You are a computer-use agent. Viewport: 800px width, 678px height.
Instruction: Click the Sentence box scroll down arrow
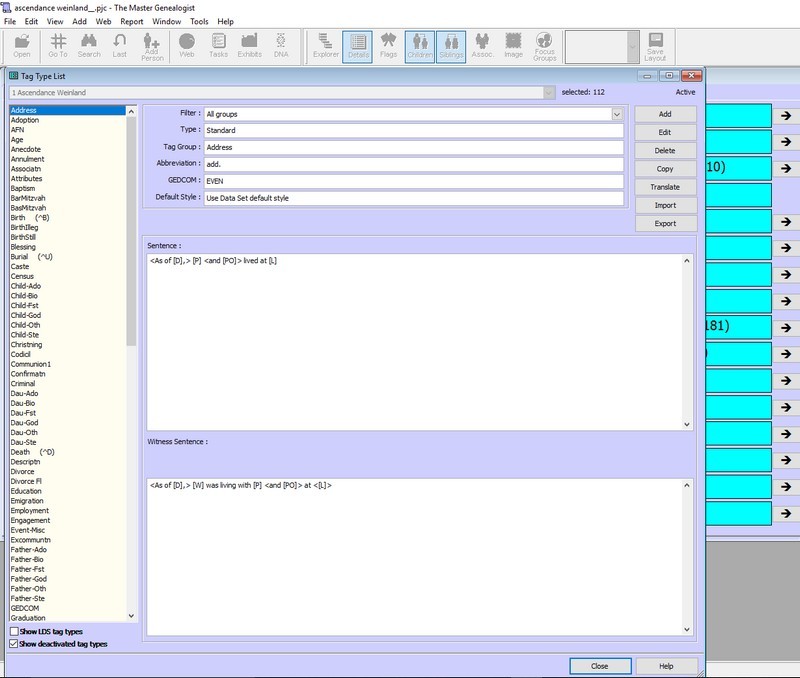[x=687, y=424]
